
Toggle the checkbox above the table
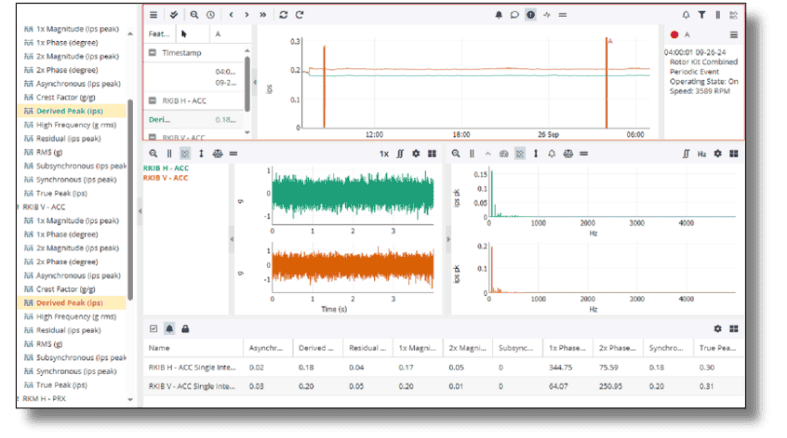click(x=153, y=328)
